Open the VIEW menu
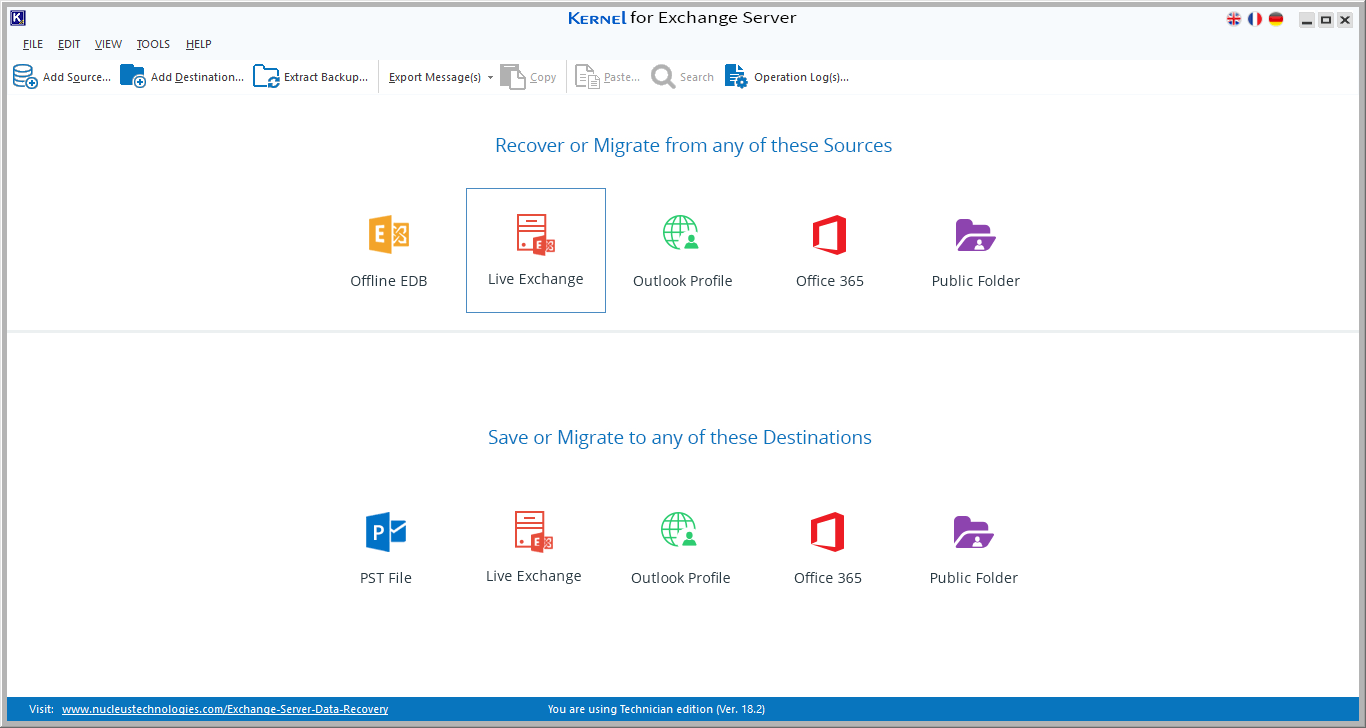The width and height of the screenshot is (1366, 728). coord(108,44)
